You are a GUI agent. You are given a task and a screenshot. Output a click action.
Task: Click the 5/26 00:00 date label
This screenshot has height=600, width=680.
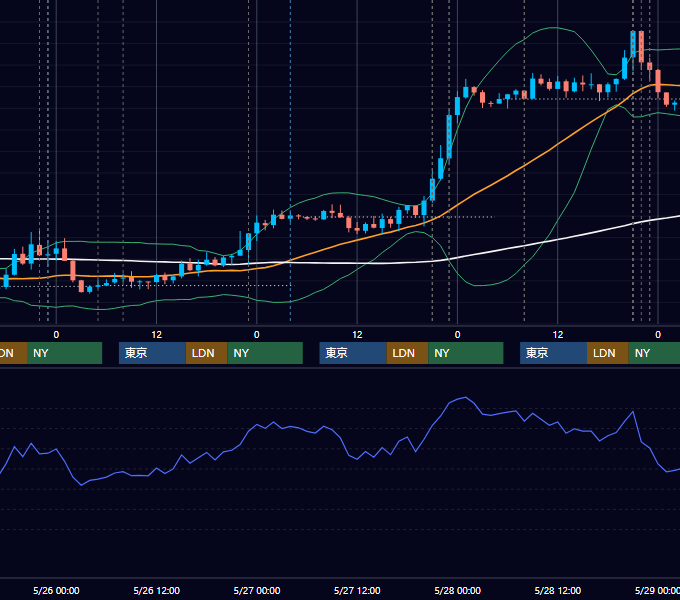click(x=56, y=590)
